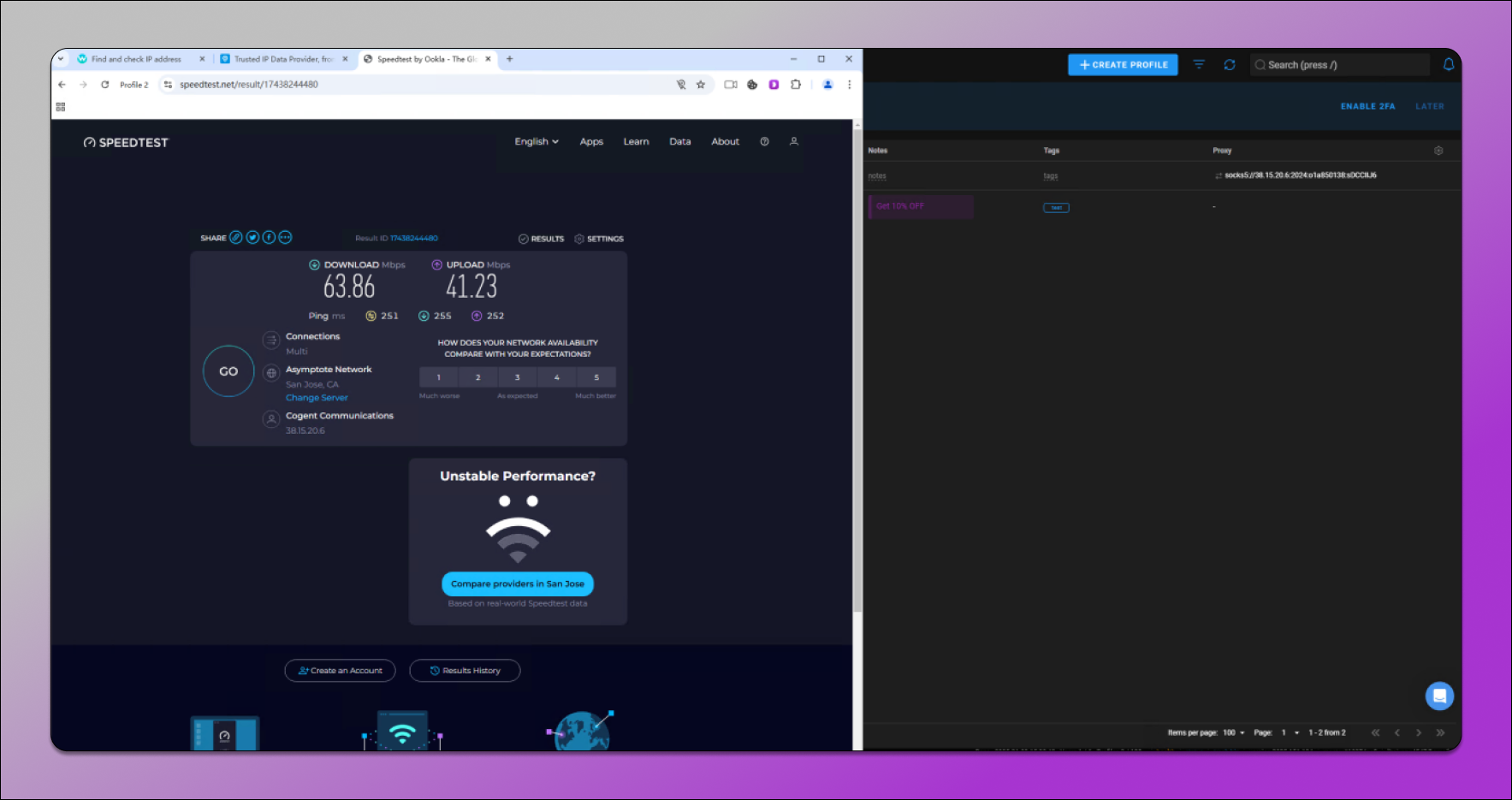The height and width of the screenshot is (800, 1512).
Task: Click the cookie extension icon
Action: 752,85
